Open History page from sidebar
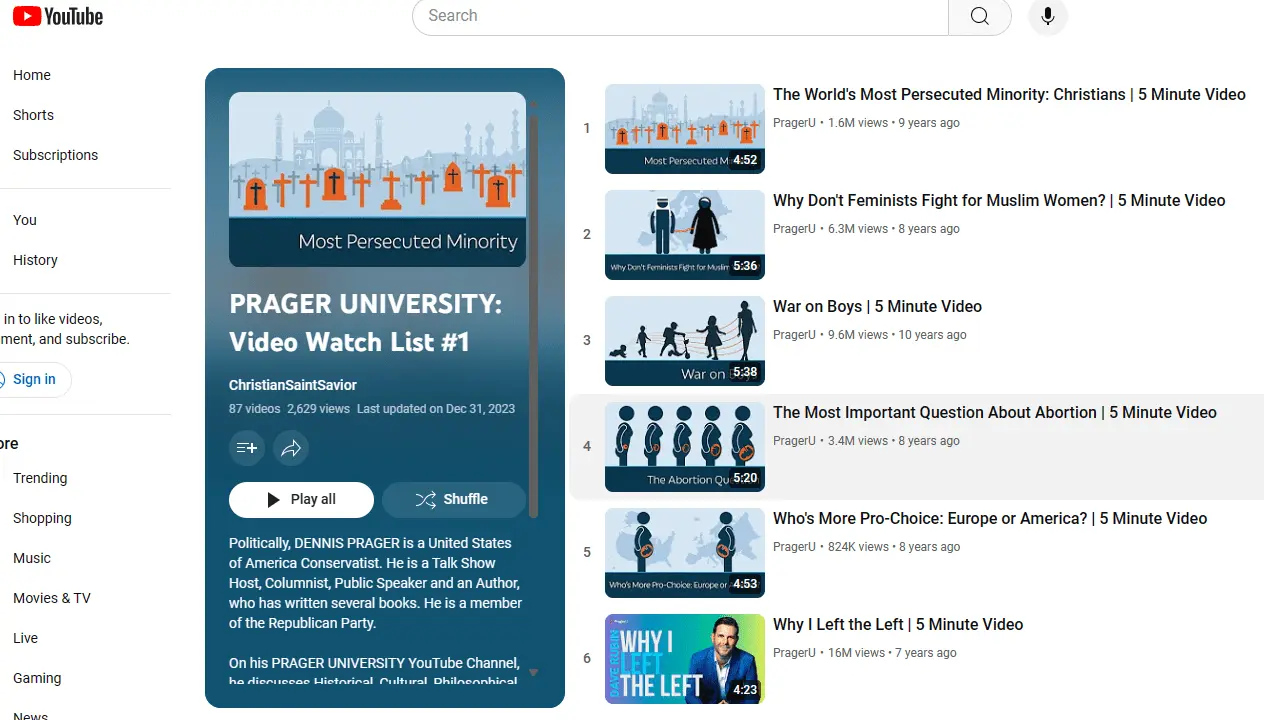The image size is (1264, 720). [x=36, y=260]
